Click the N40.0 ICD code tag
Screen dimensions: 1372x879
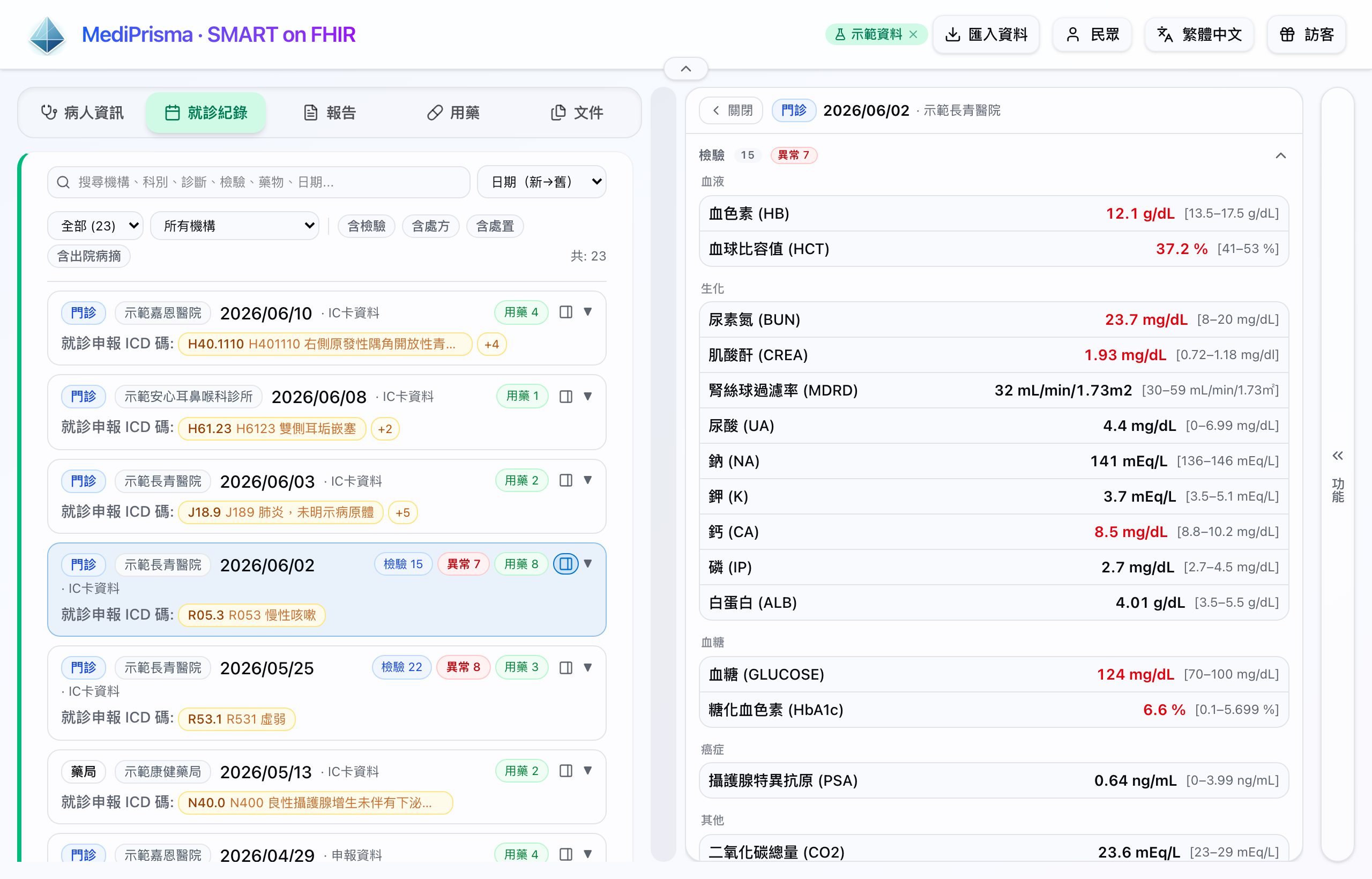[316, 802]
